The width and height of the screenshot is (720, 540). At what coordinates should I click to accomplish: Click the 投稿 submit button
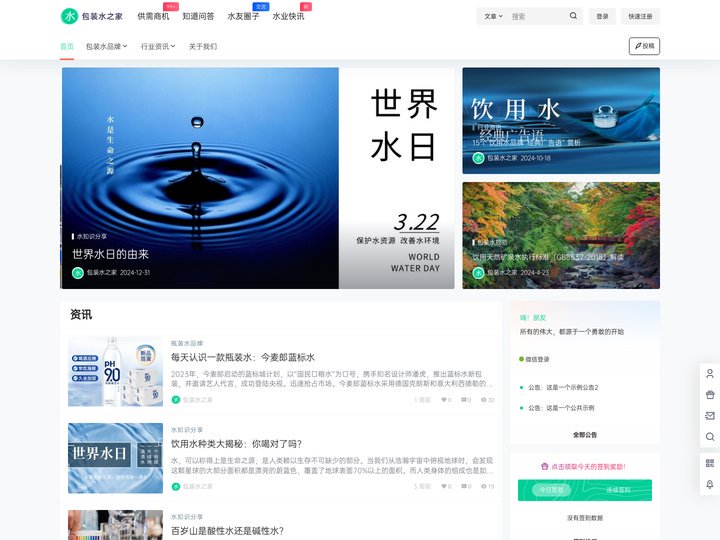644,46
